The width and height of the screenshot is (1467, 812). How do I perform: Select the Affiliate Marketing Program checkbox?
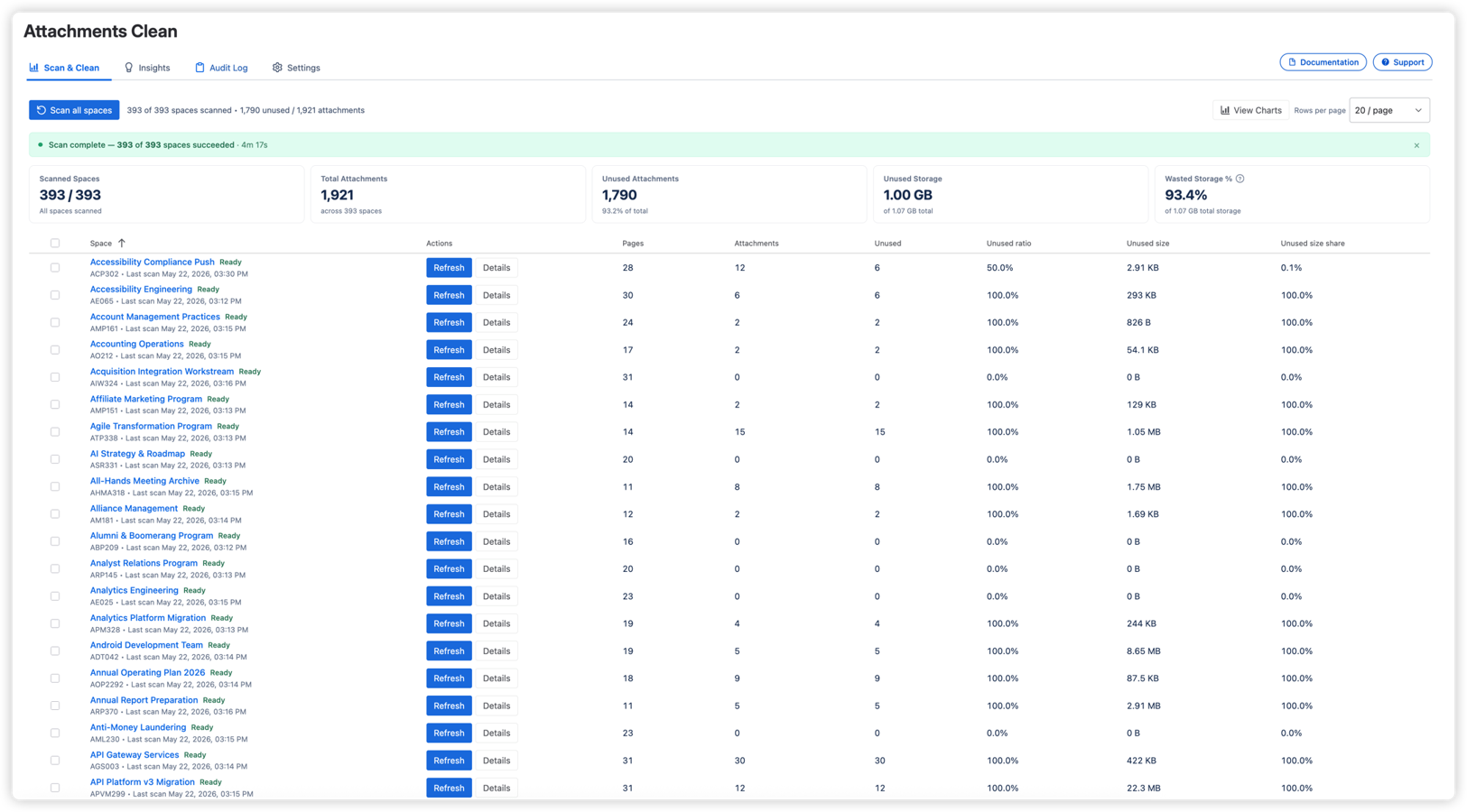(55, 404)
